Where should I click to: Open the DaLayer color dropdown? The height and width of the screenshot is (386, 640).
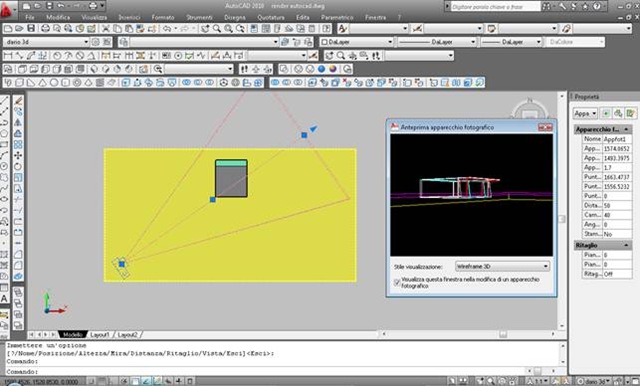pos(356,42)
